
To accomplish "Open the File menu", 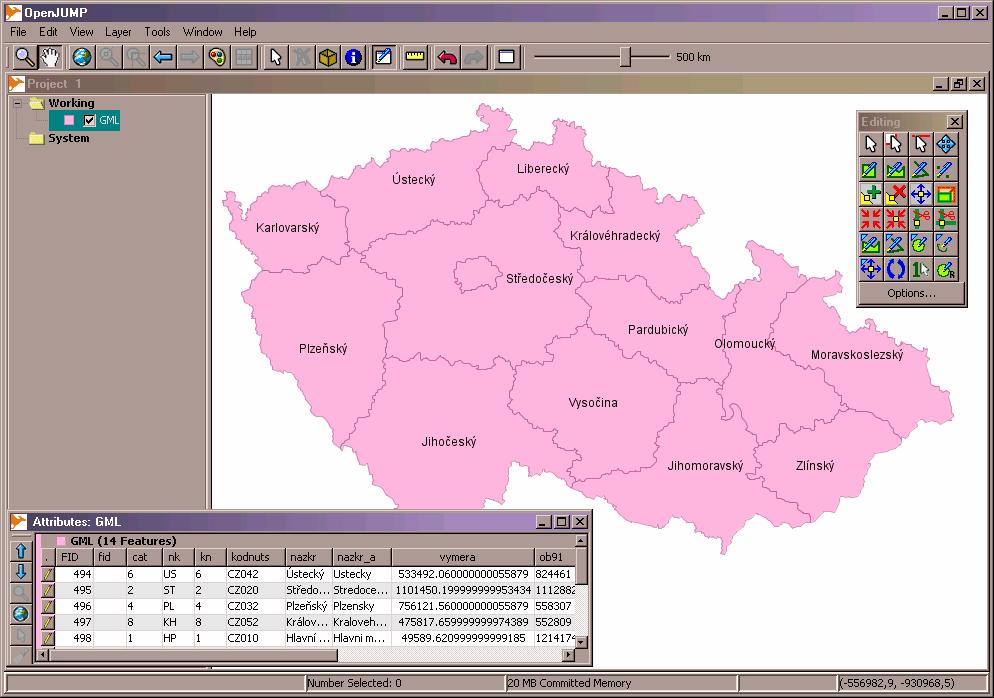I will point(18,32).
